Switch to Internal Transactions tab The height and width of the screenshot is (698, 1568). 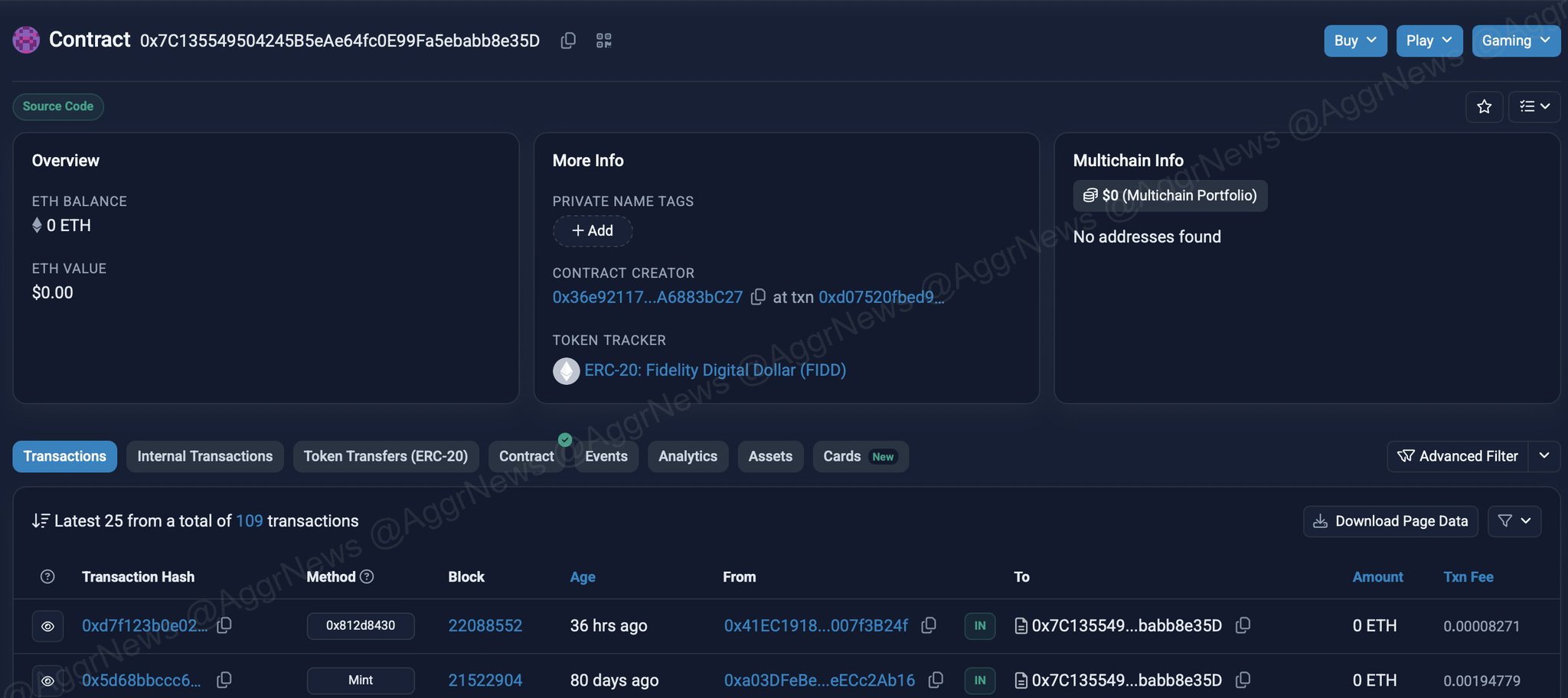point(204,456)
